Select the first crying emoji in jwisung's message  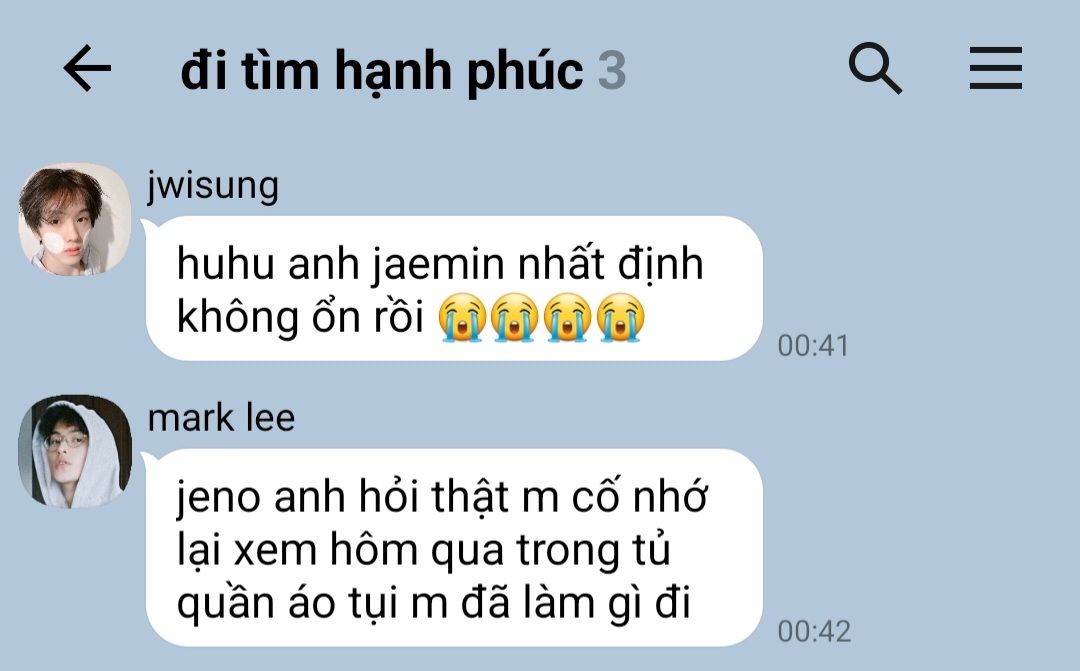[462, 317]
